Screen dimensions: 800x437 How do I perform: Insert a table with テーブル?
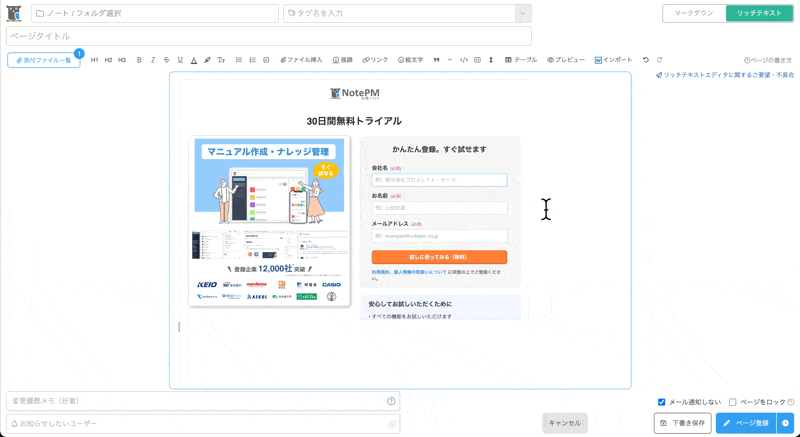(521, 60)
